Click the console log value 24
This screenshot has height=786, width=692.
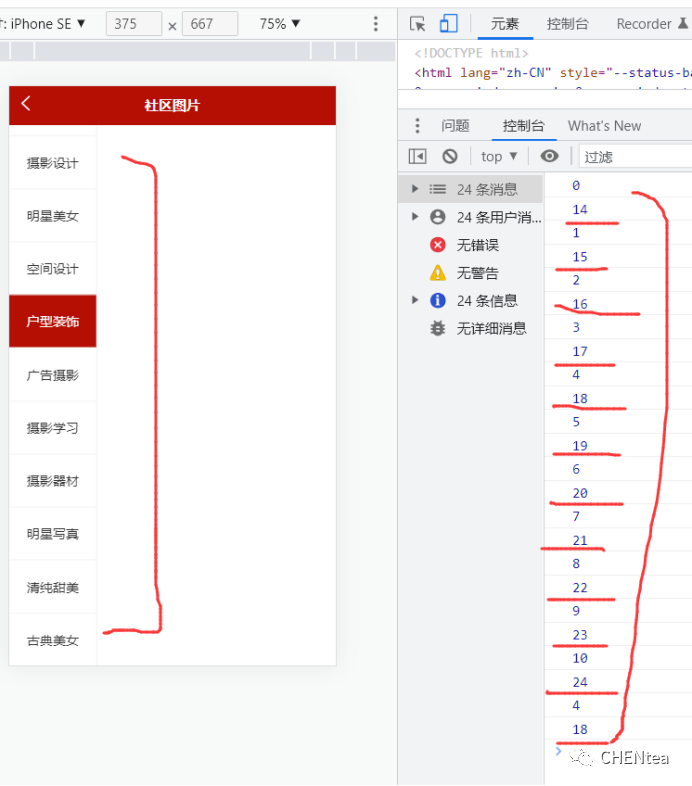pos(580,682)
